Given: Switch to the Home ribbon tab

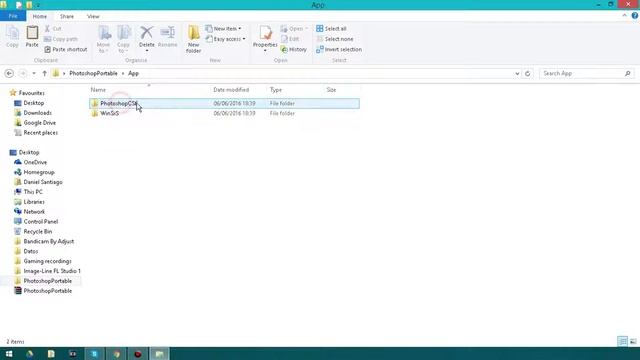Looking at the screenshot, I should (x=40, y=16).
